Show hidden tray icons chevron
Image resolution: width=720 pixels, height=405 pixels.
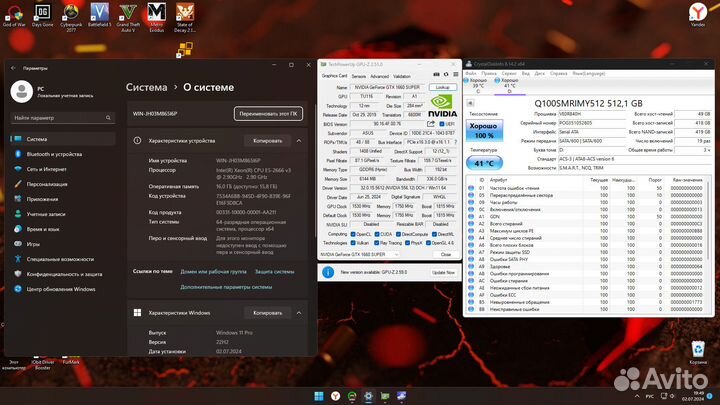636,396
